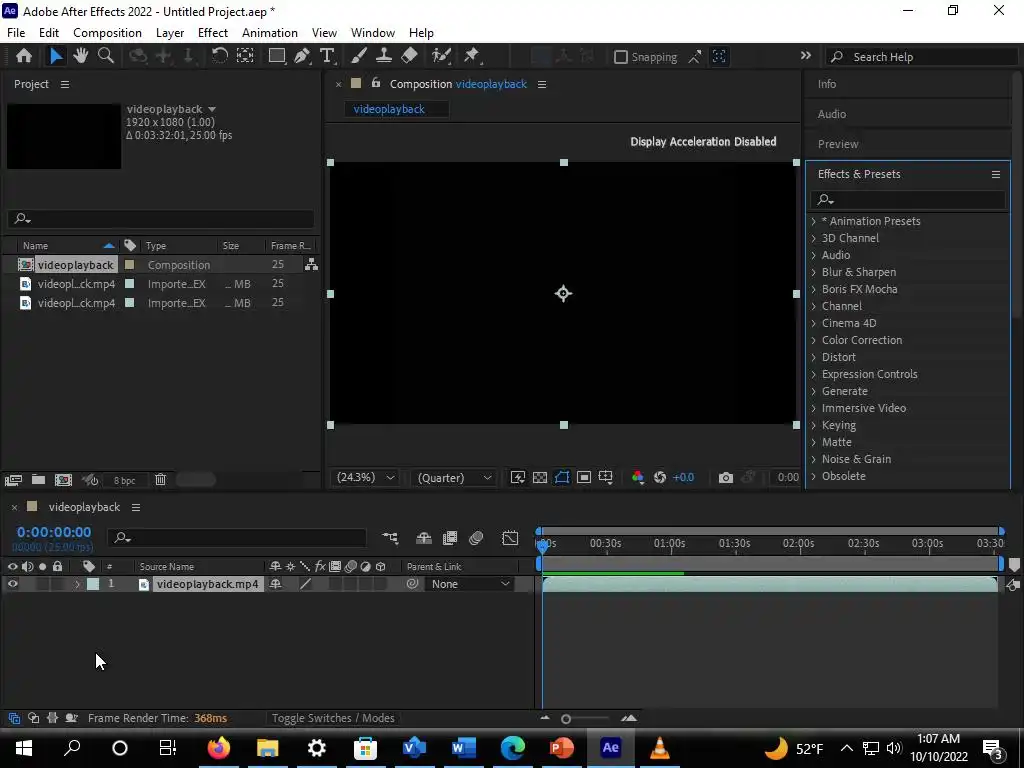Delete selected project item with trash icon
The image size is (1024, 768).
click(161, 480)
